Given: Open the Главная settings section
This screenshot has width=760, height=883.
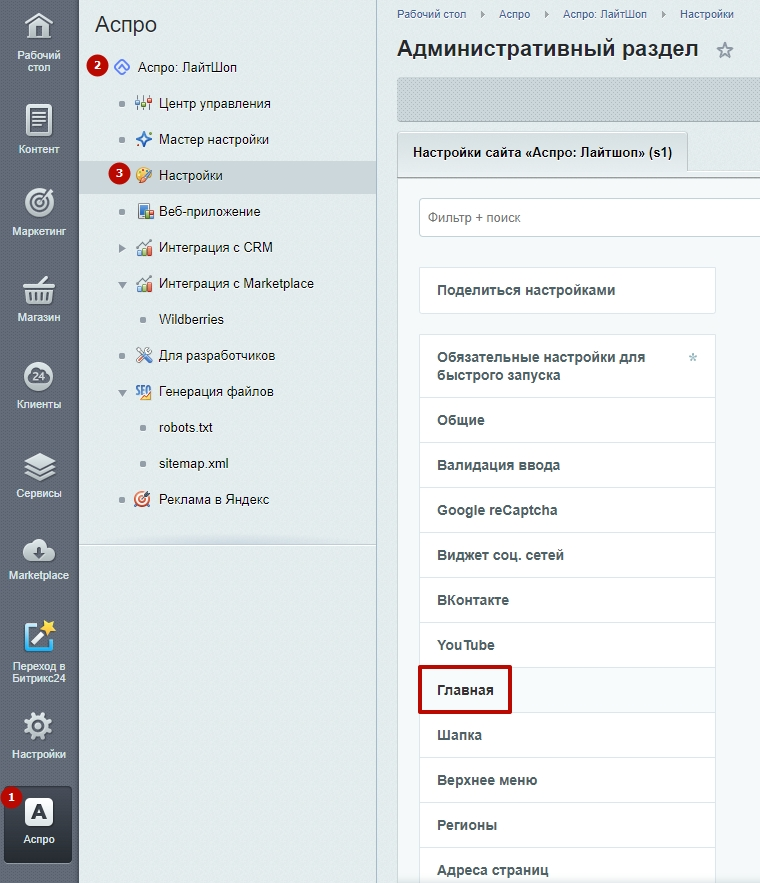Looking at the screenshot, I should point(567,690).
